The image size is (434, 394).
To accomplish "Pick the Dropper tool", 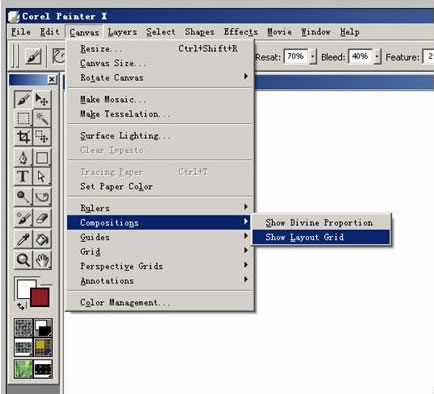I will (23, 239).
